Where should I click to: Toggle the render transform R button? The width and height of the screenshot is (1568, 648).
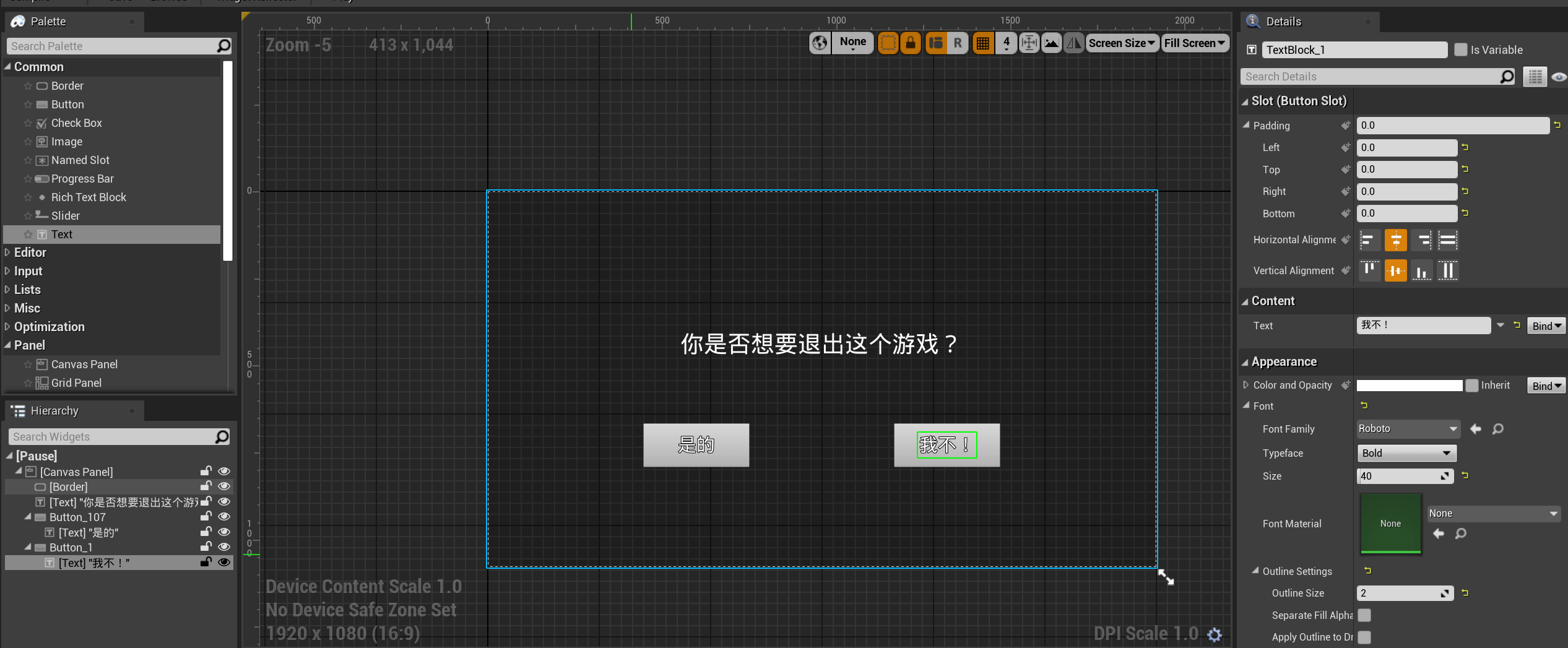(958, 43)
